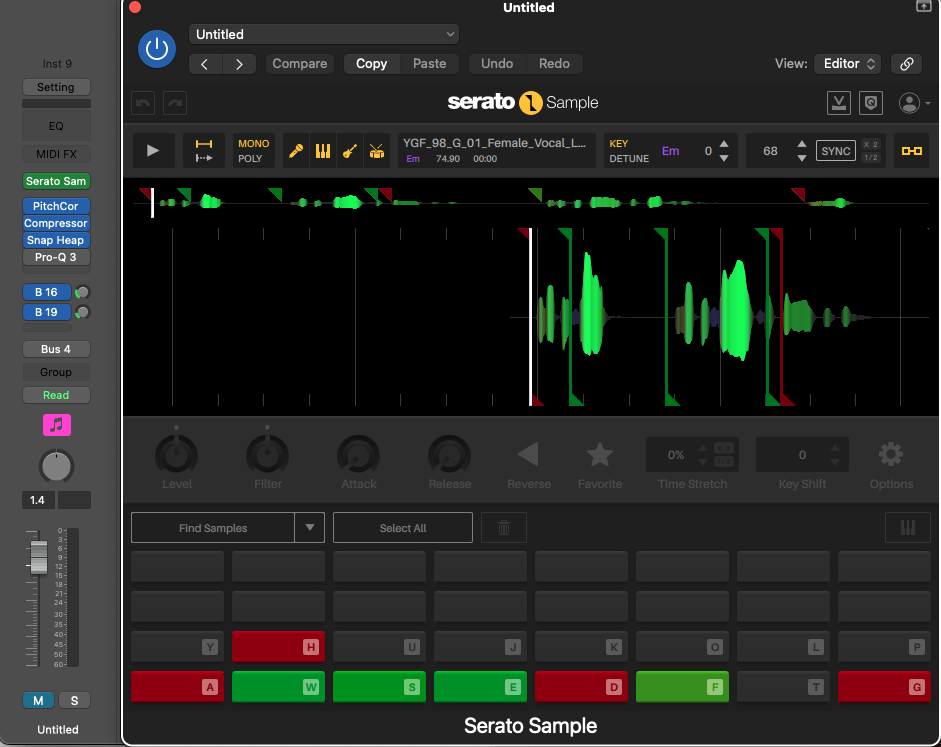This screenshot has width=941, height=747.
Task: Click the Find Samples button
Action: [x=213, y=528]
